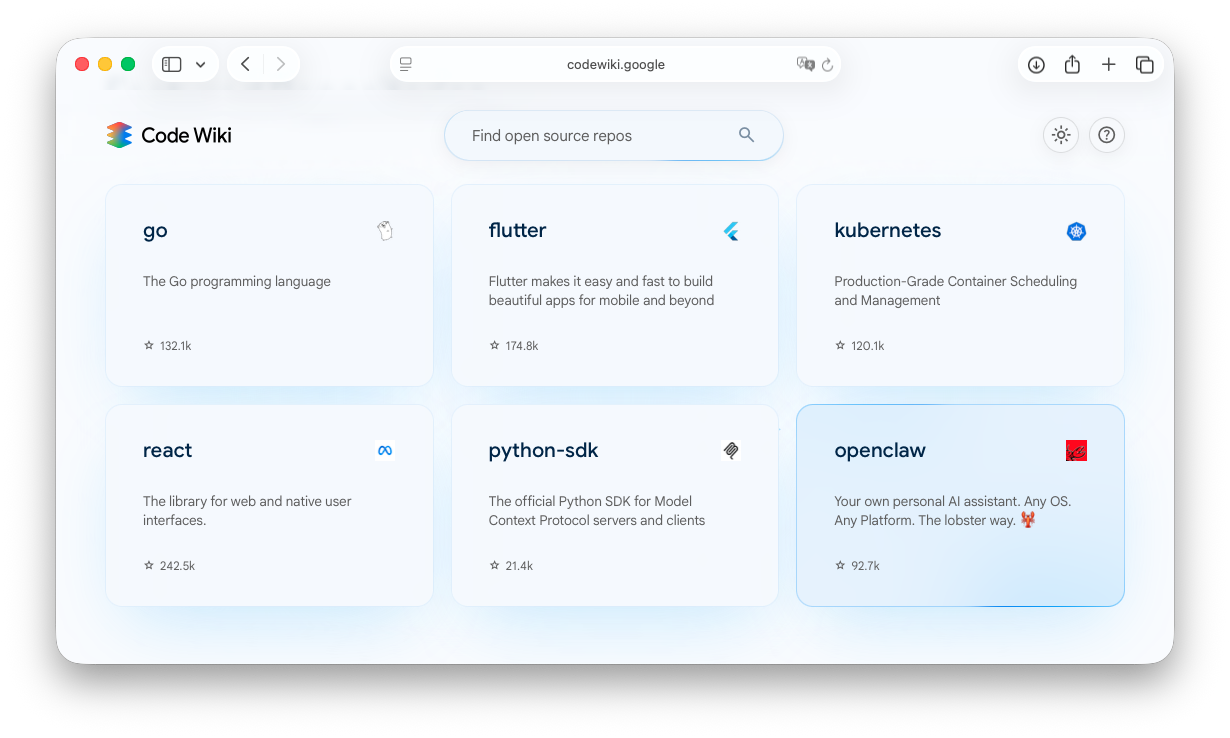Click the Go gopher icon
The image size is (1230, 738).
(385, 231)
